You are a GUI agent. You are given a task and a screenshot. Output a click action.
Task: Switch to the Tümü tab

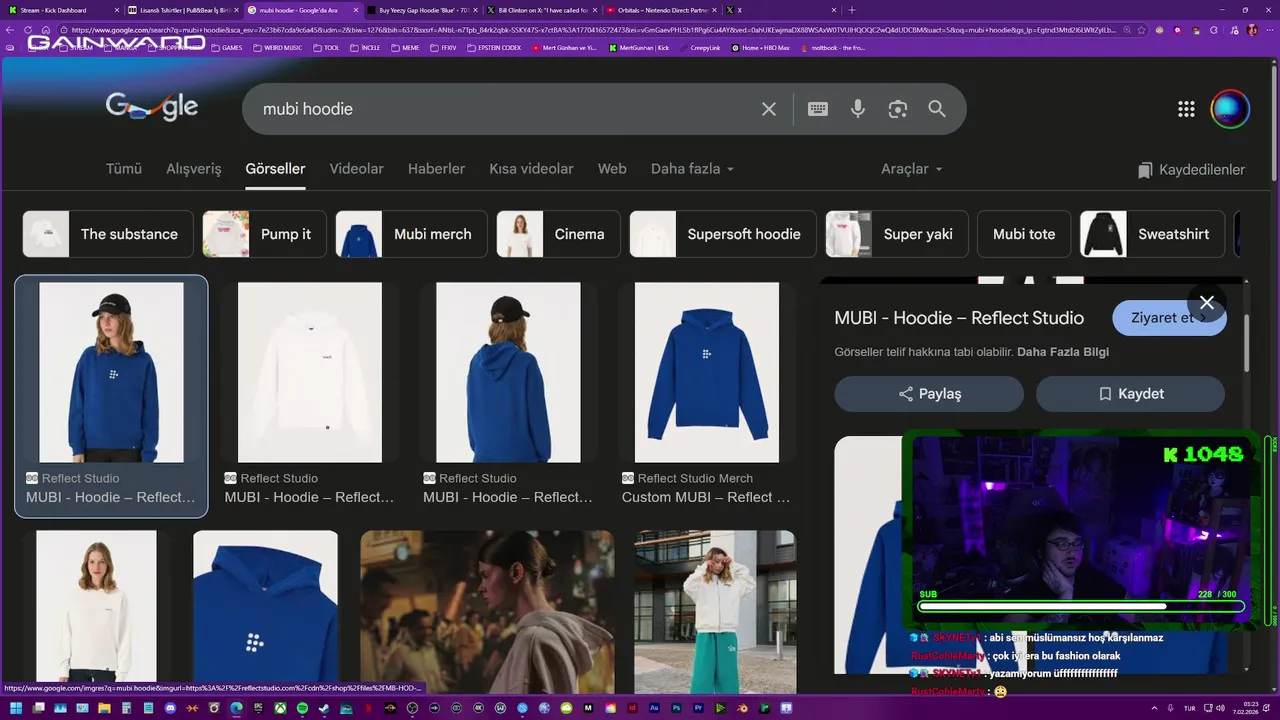[x=124, y=169]
